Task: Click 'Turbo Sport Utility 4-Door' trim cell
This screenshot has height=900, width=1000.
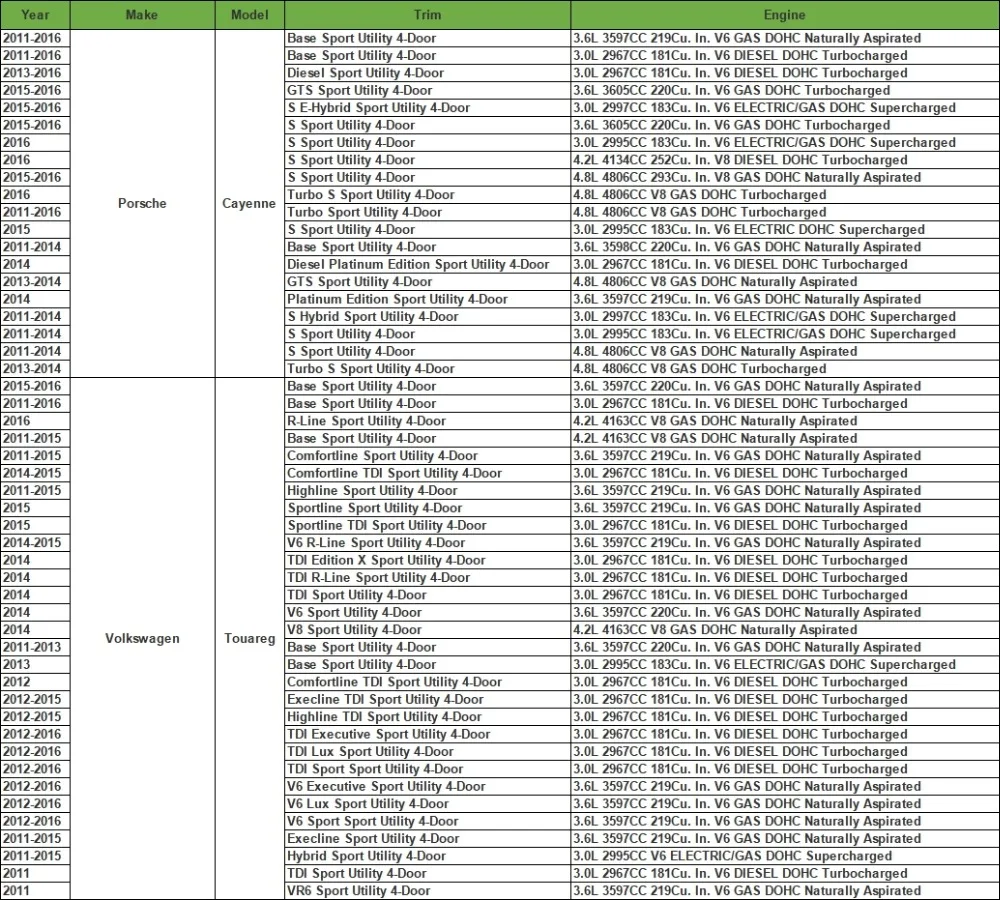Action: pos(427,212)
